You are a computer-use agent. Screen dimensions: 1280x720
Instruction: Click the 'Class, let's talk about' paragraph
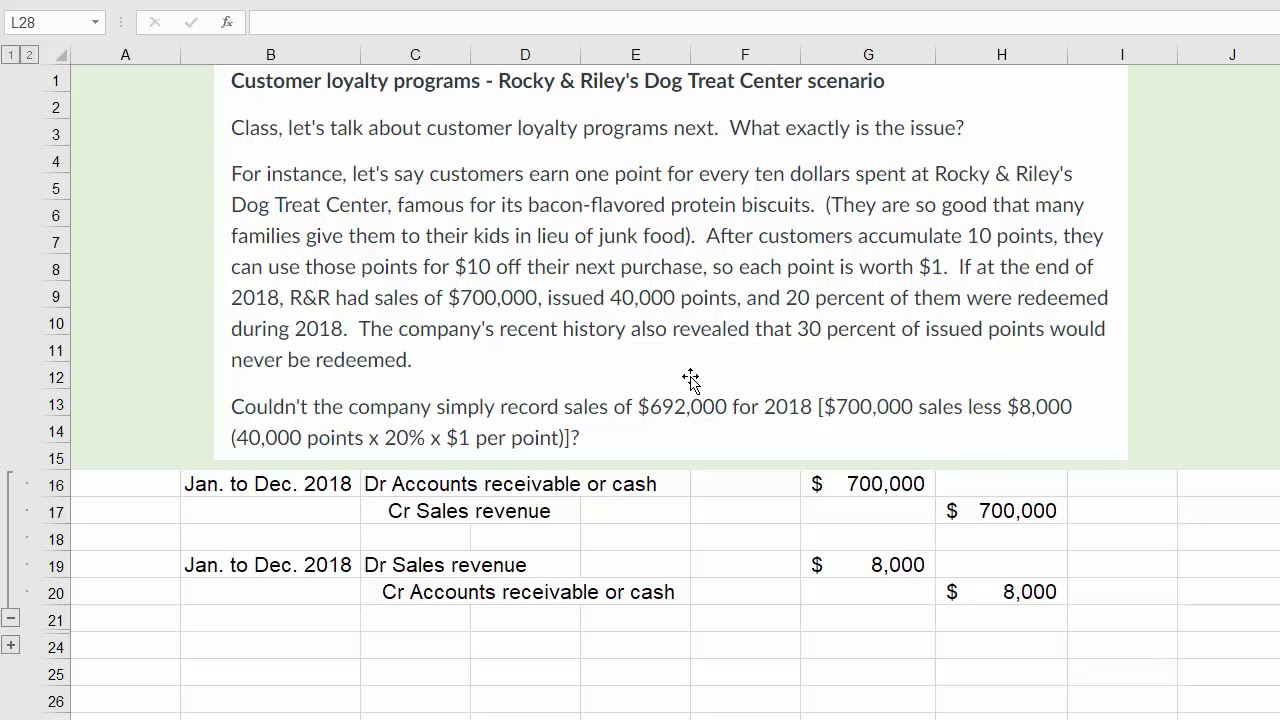tap(597, 128)
